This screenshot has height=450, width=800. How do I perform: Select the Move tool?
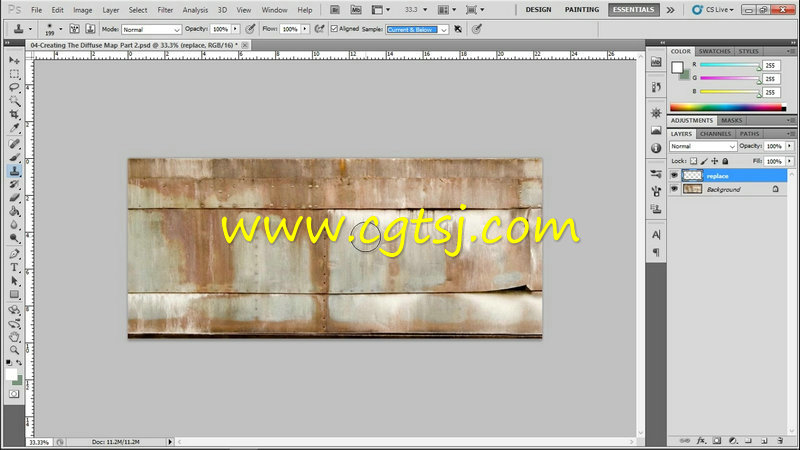14,60
